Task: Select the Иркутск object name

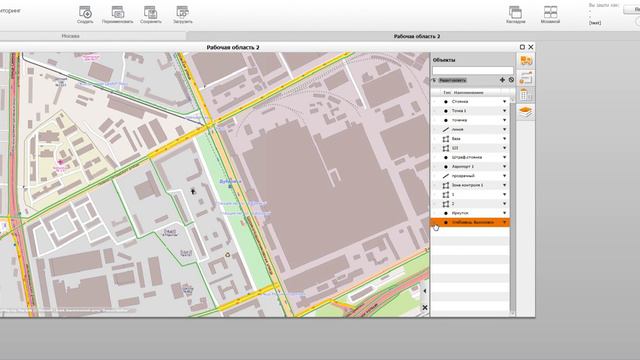Action: [460, 213]
